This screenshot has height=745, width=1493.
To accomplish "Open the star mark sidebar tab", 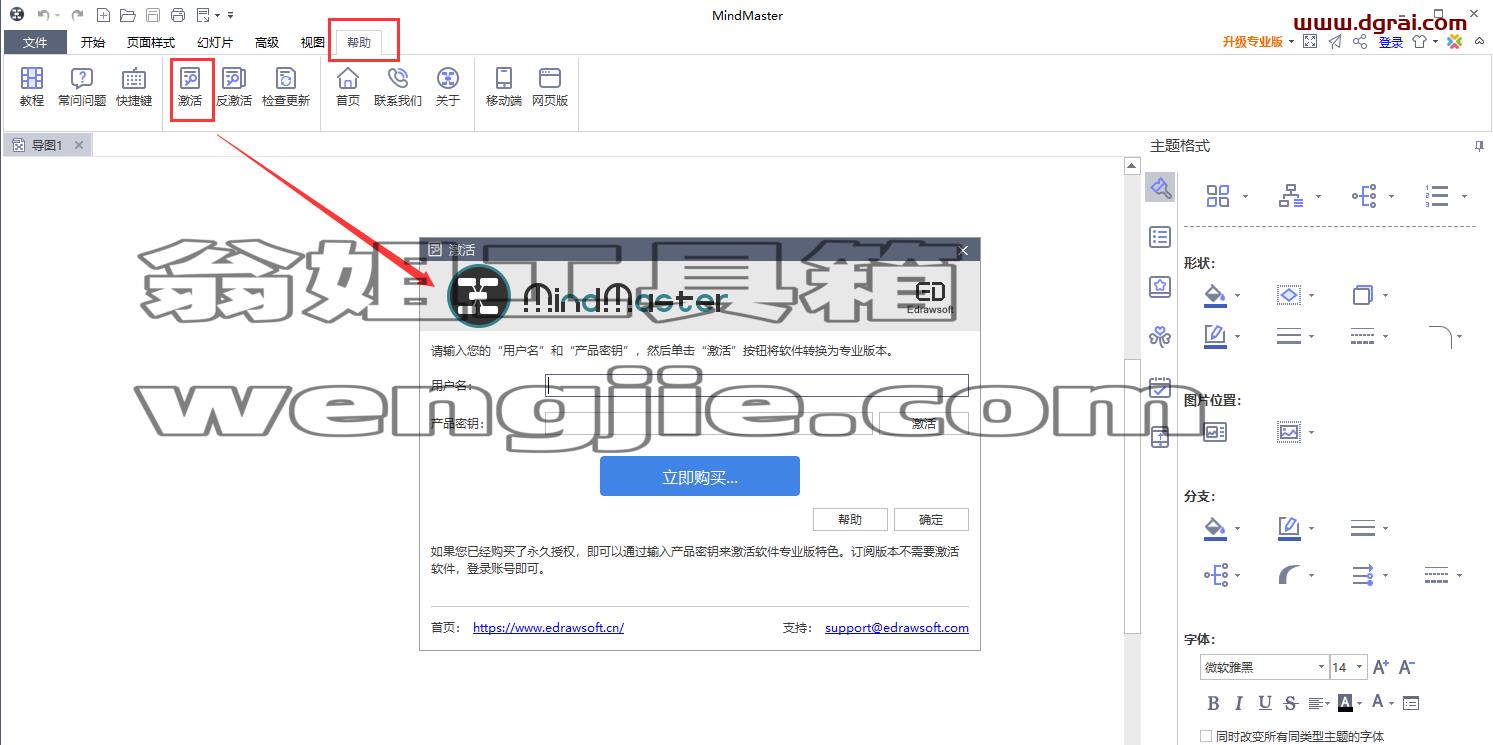I will tap(1160, 287).
